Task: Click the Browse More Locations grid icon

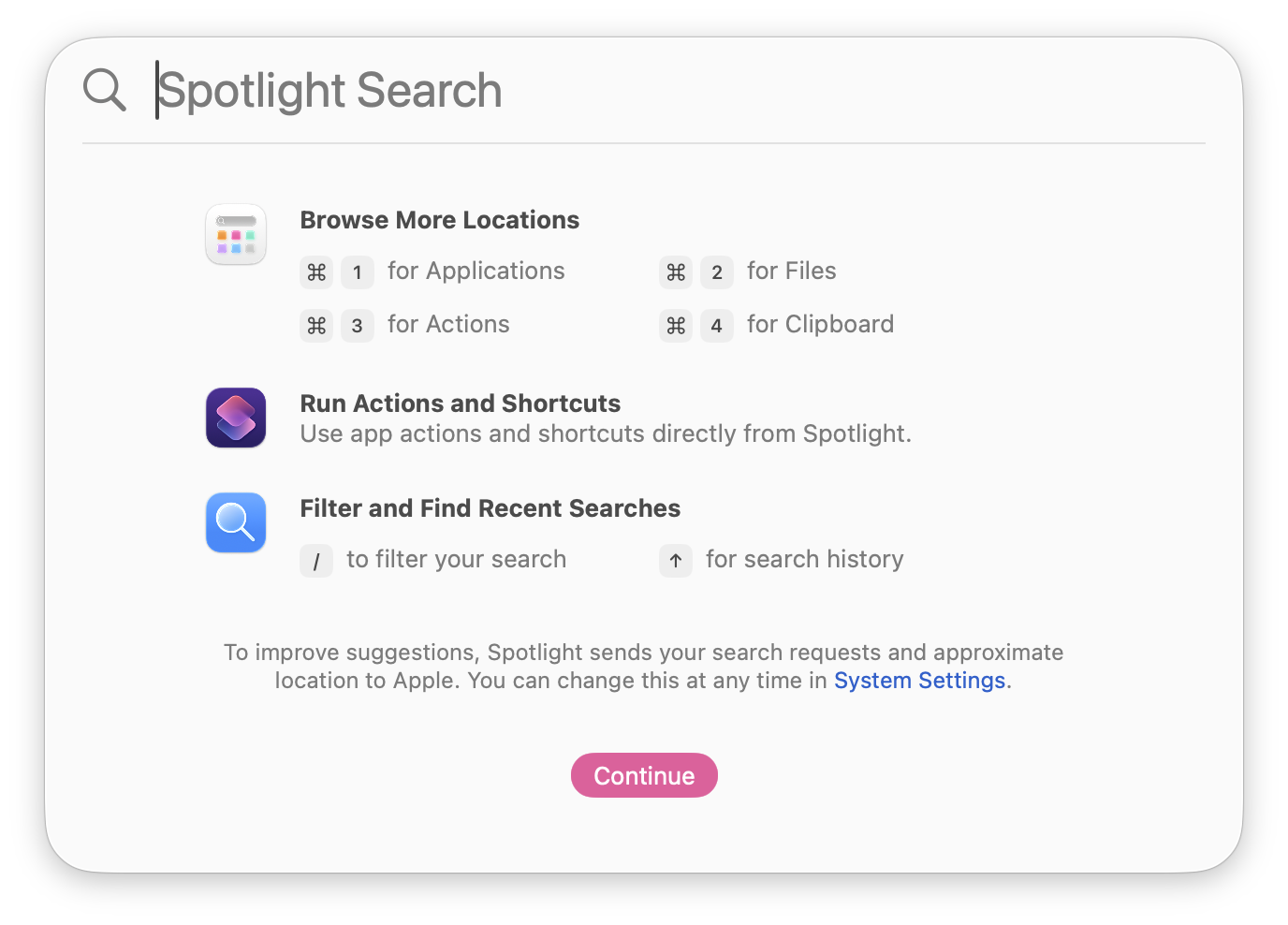Action: tap(236, 234)
